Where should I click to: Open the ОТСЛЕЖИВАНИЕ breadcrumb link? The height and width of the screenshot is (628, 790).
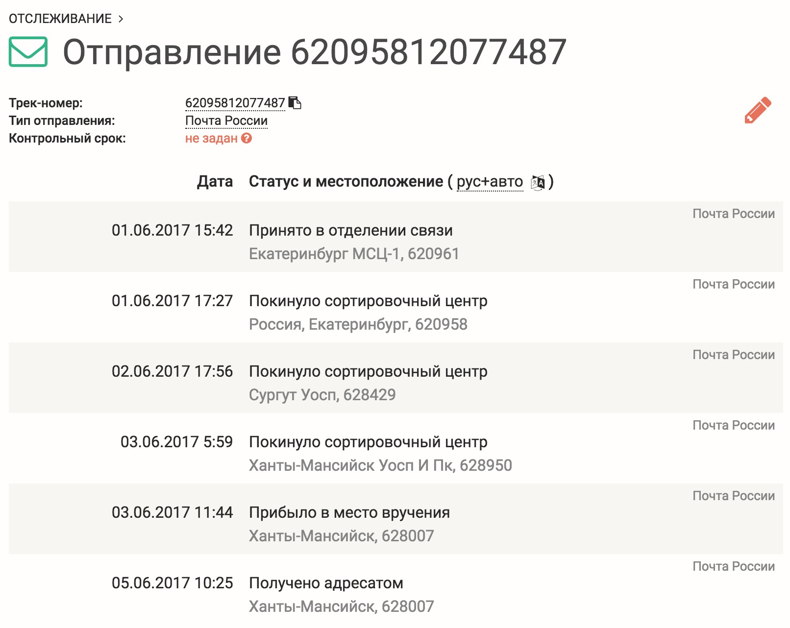(60, 19)
